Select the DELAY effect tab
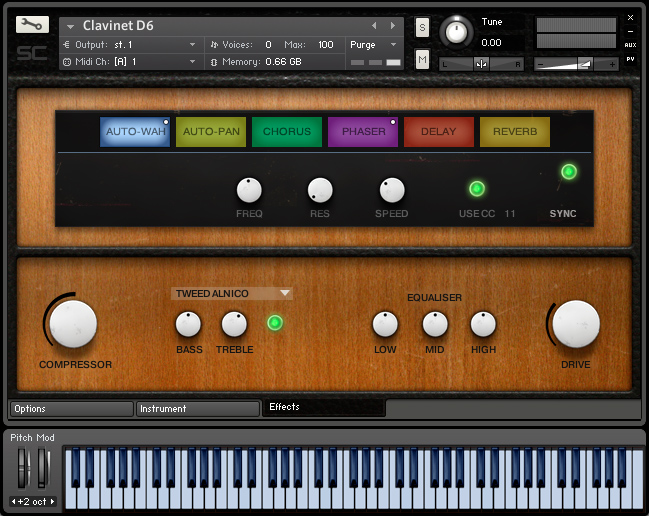Viewport: 649px width, 516px height. point(439,132)
